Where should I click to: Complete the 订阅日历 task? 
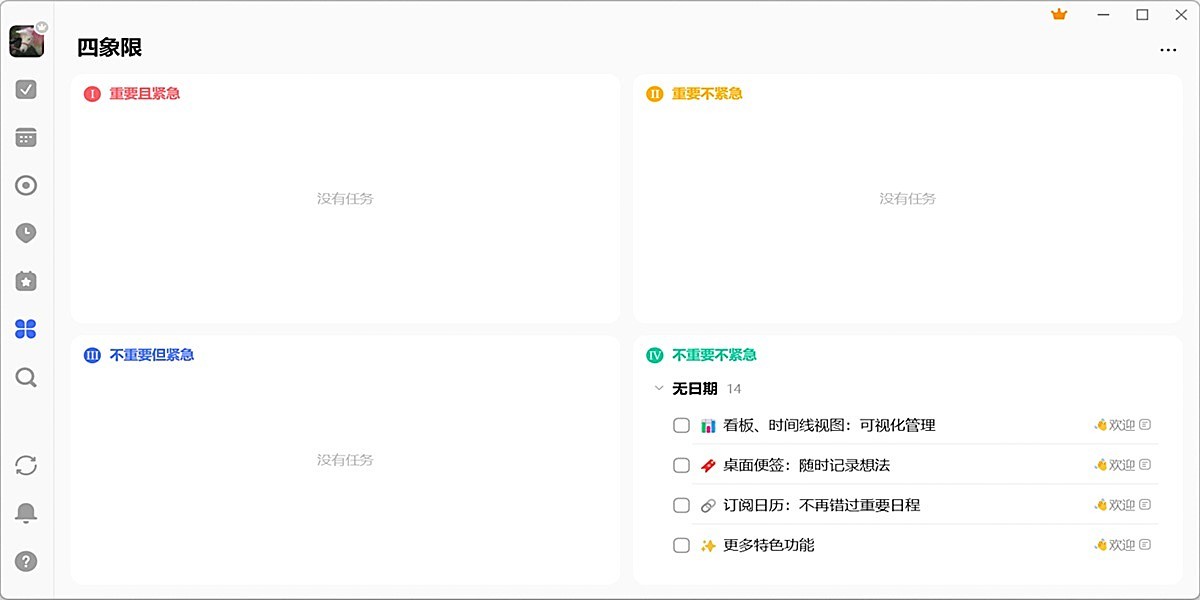(x=681, y=505)
